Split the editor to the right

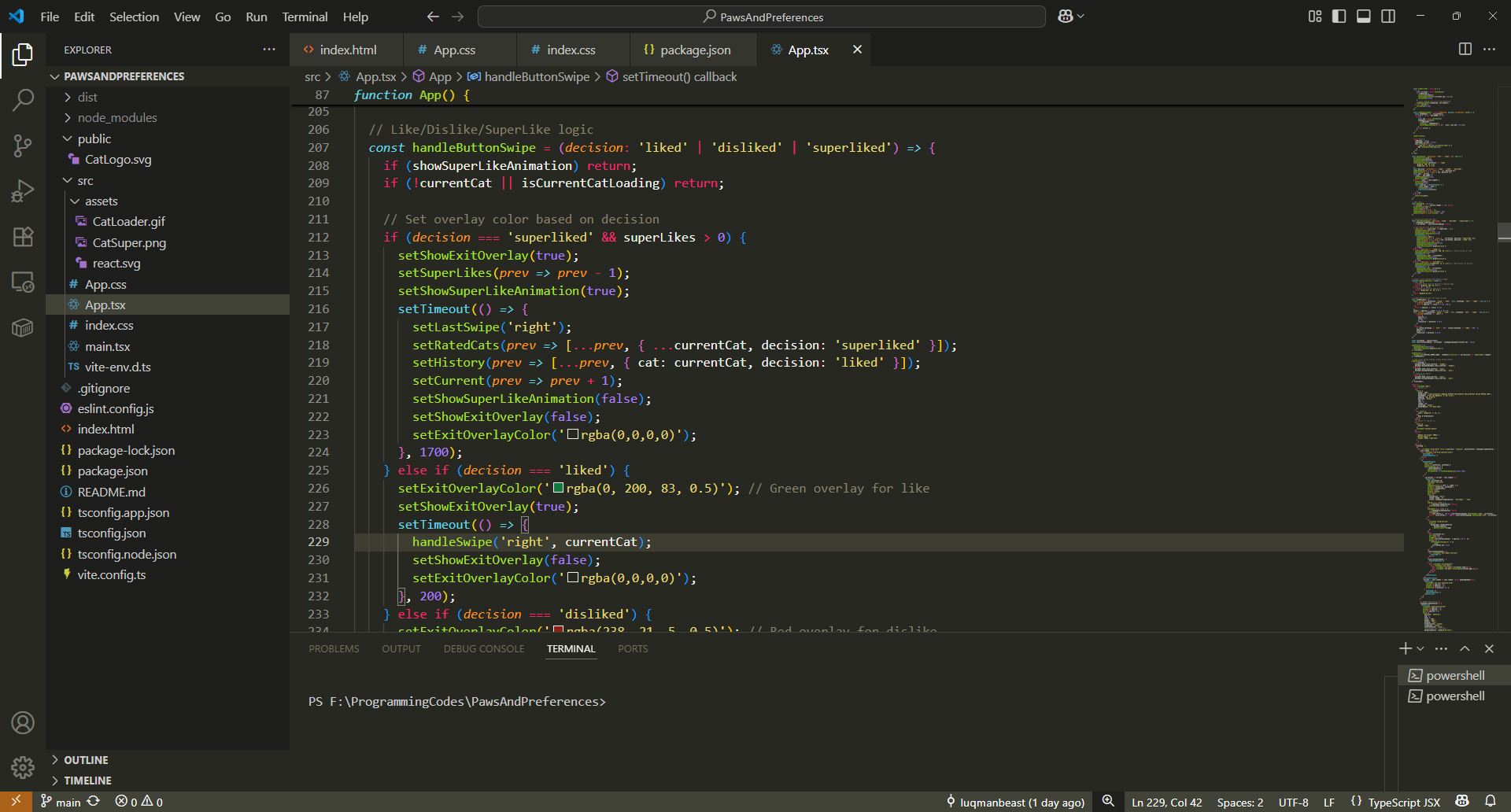pos(1465,50)
